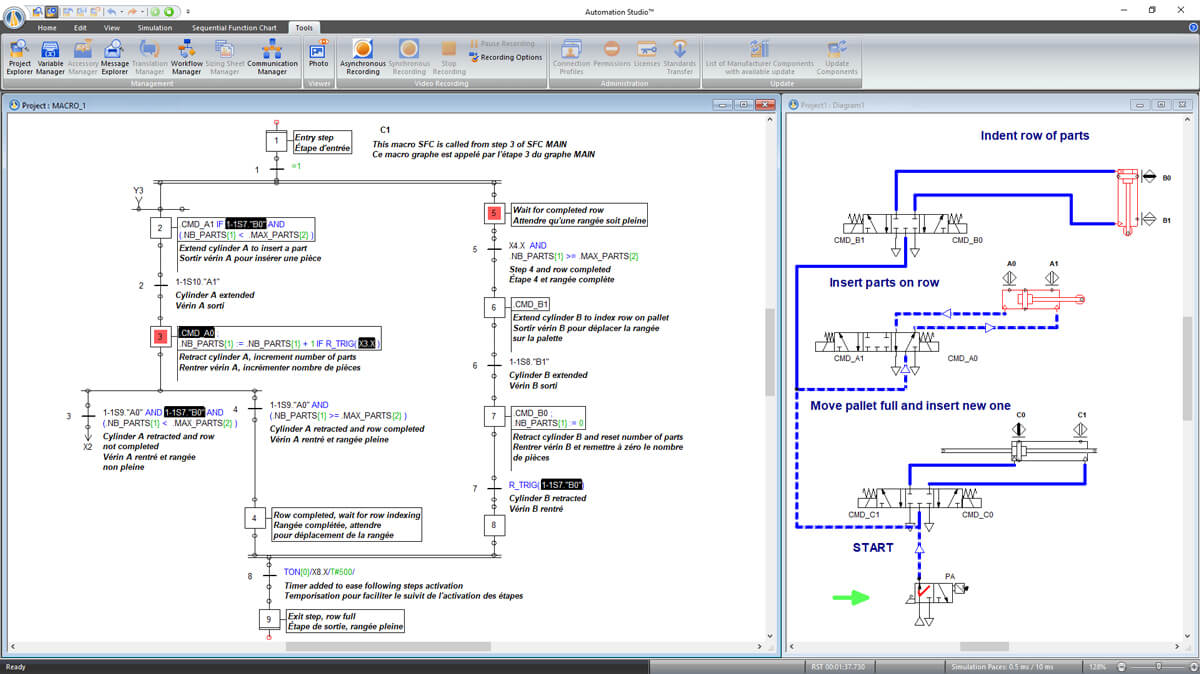The image size is (1200, 674).
Task: Minimize the MACRO_1 child window
Action: pyautogui.click(x=722, y=104)
